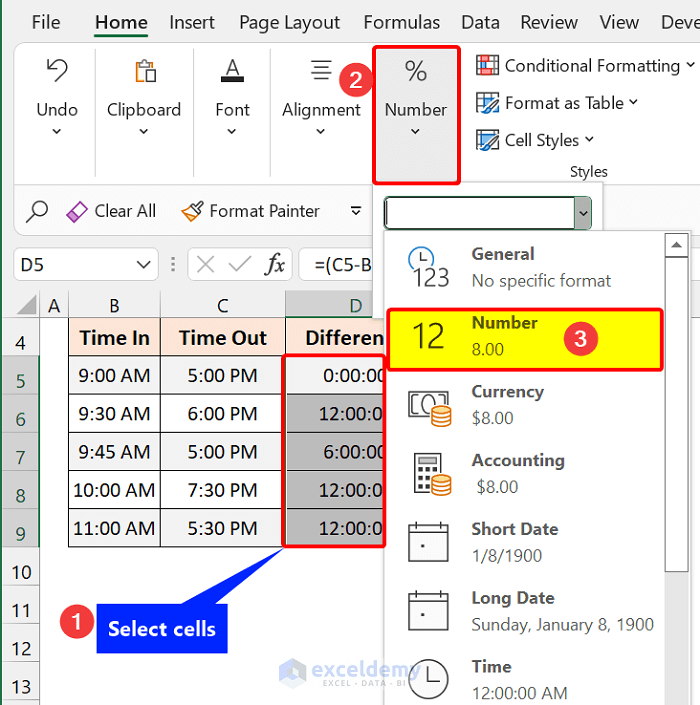The image size is (700, 705).
Task: Choose the Long Date calendar icon
Action: 428,611
